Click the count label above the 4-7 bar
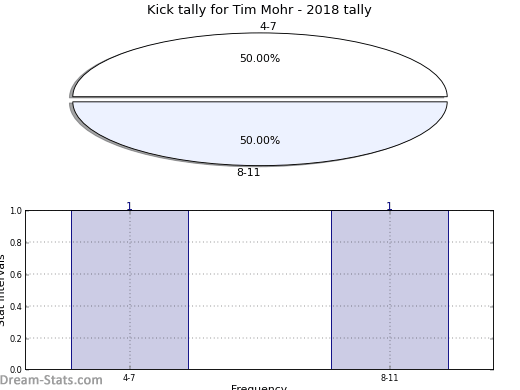Screen dimensions: 520x390 pyautogui.click(x=130, y=206)
